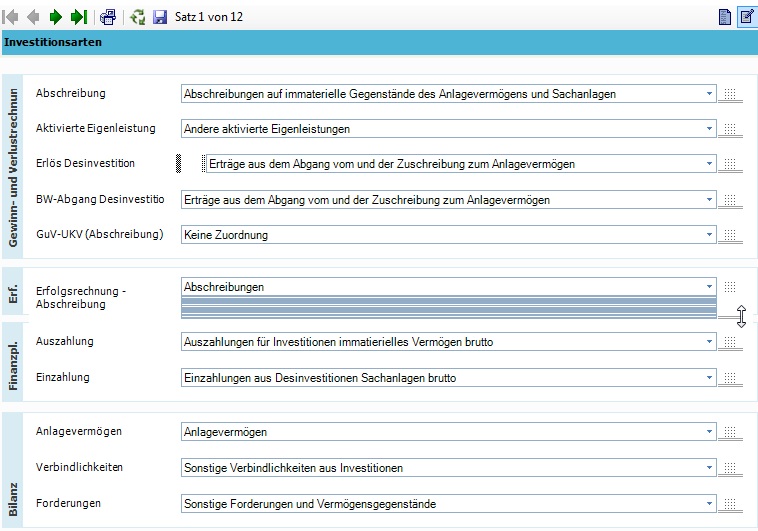Expand the Einzahlung dropdown arrow

[x=709, y=377]
